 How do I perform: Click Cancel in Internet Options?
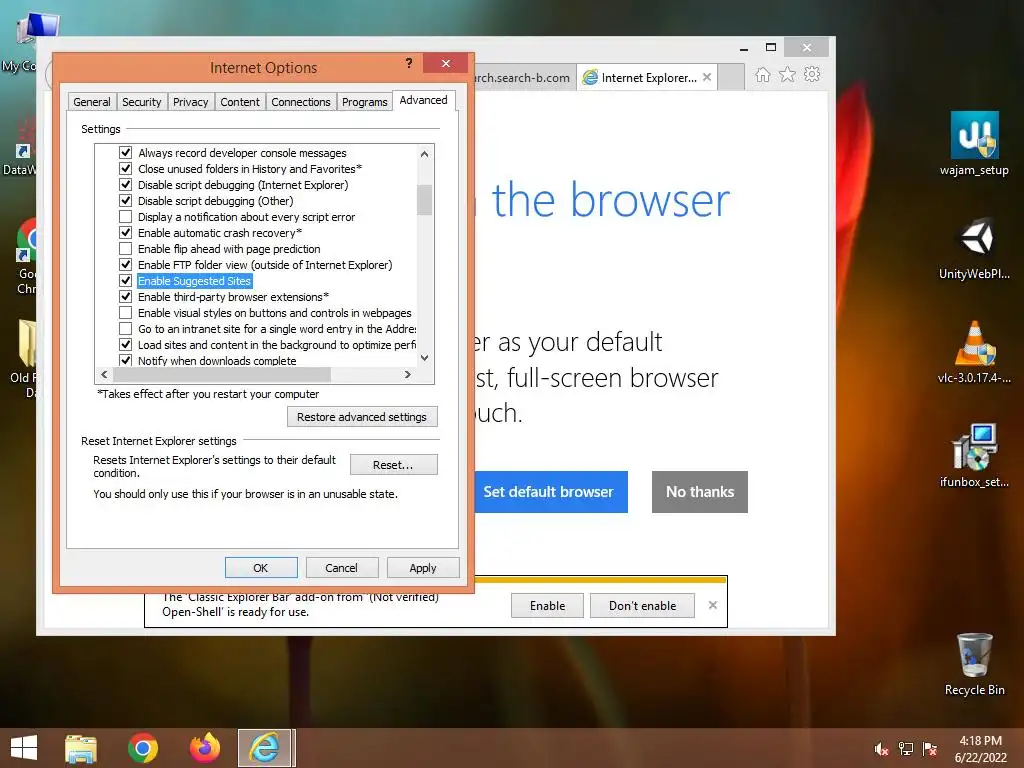342,568
